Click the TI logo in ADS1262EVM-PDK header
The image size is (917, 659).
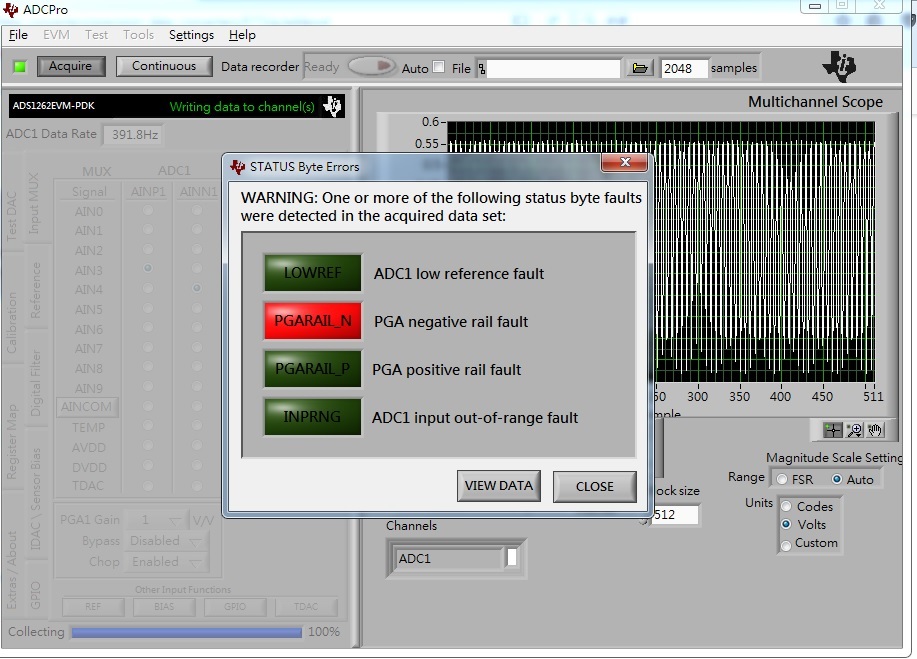[333, 106]
